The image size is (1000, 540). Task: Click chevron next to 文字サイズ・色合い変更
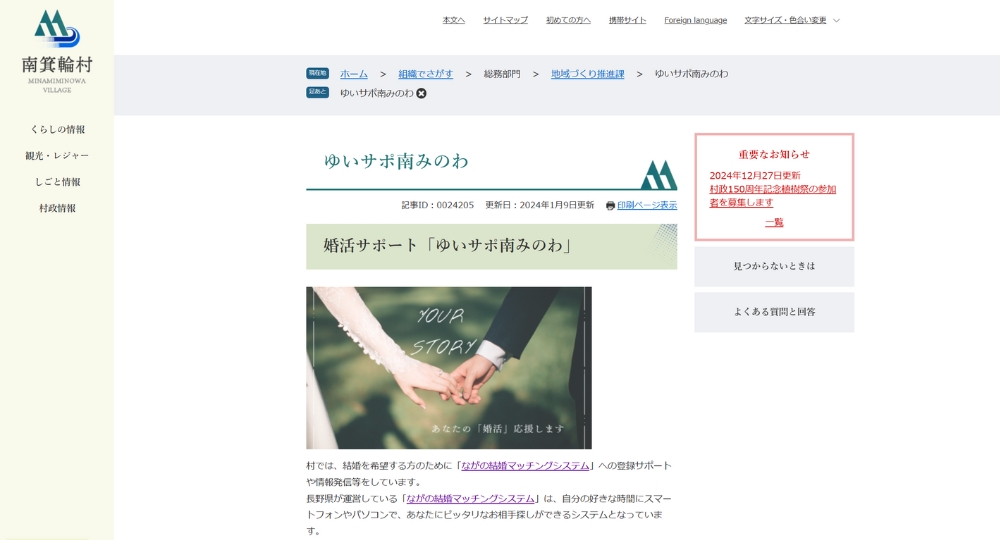pos(837,20)
